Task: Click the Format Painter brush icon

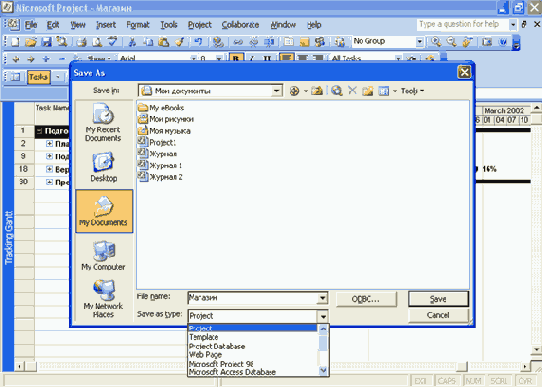Action: point(179,42)
